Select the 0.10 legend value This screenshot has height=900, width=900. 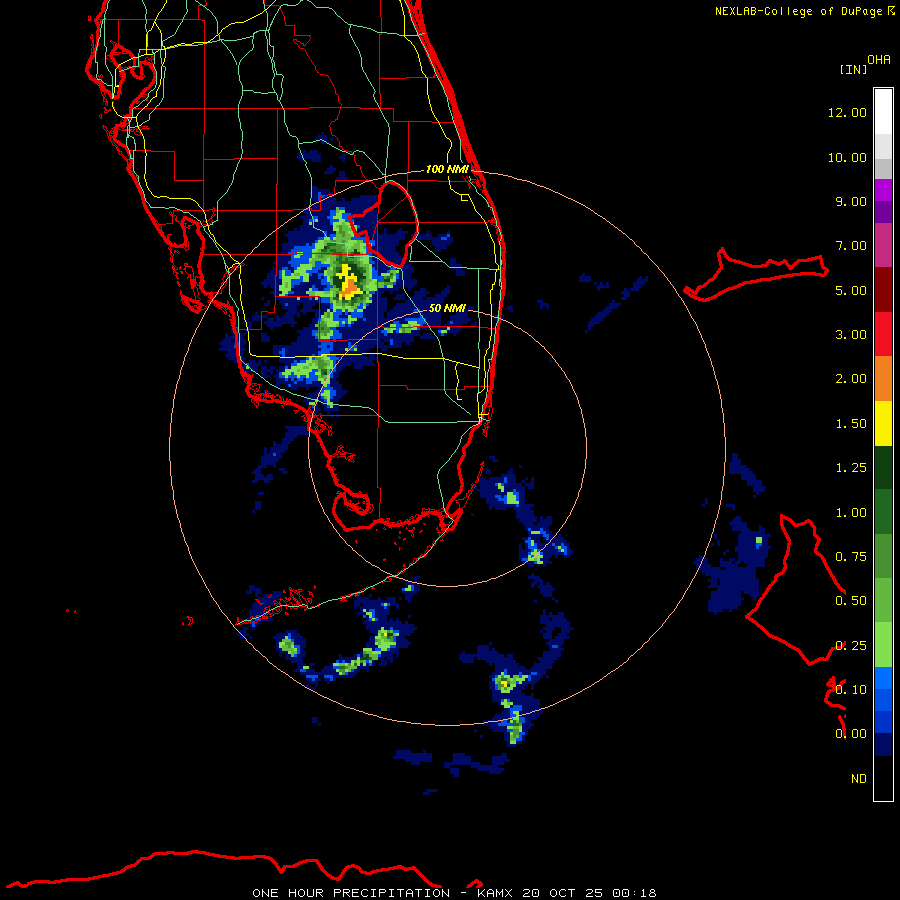pyautogui.click(x=851, y=690)
